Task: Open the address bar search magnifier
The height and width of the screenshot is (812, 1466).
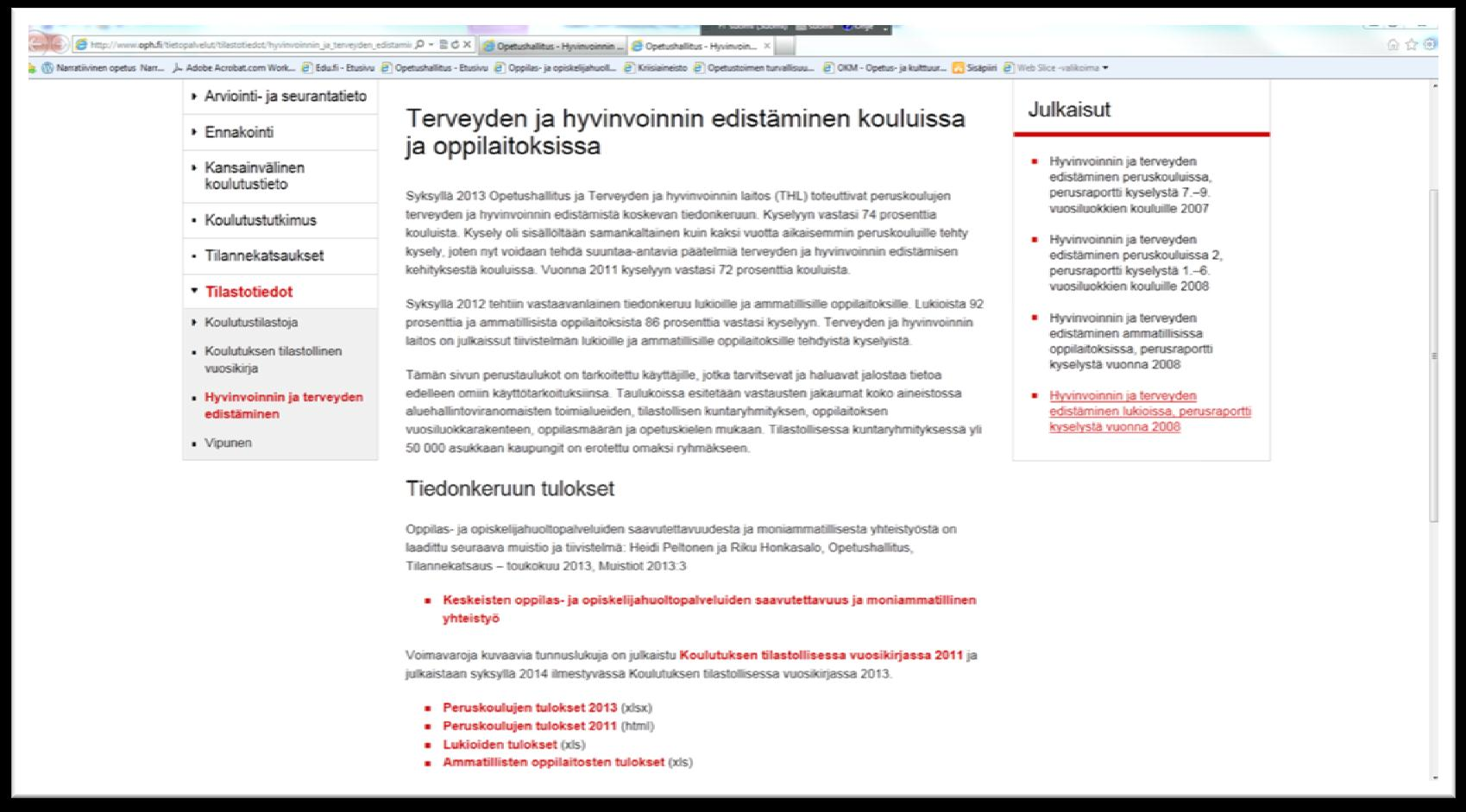Action: 419,44
